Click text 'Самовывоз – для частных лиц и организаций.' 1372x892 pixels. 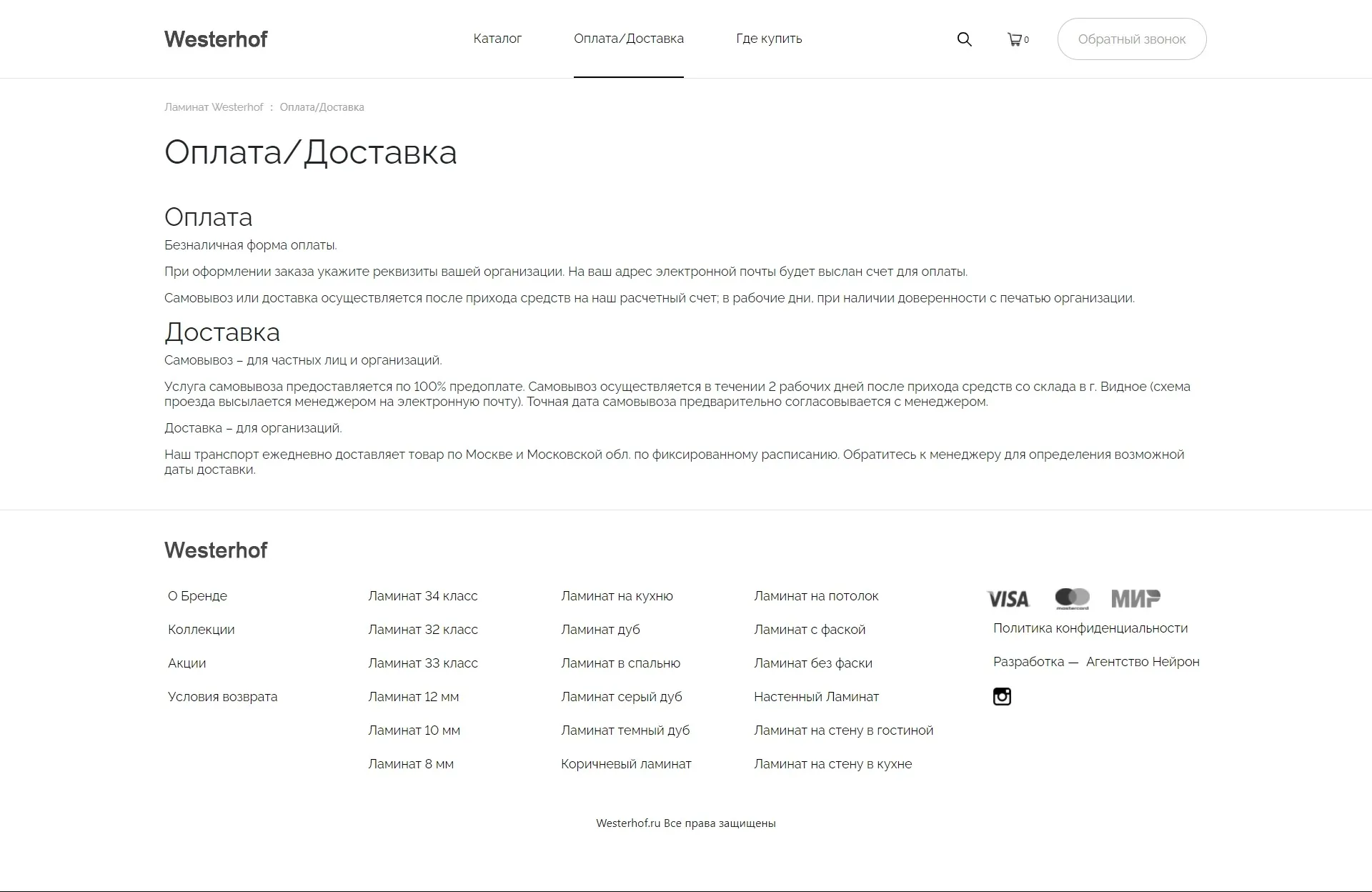tap(303, 360)
